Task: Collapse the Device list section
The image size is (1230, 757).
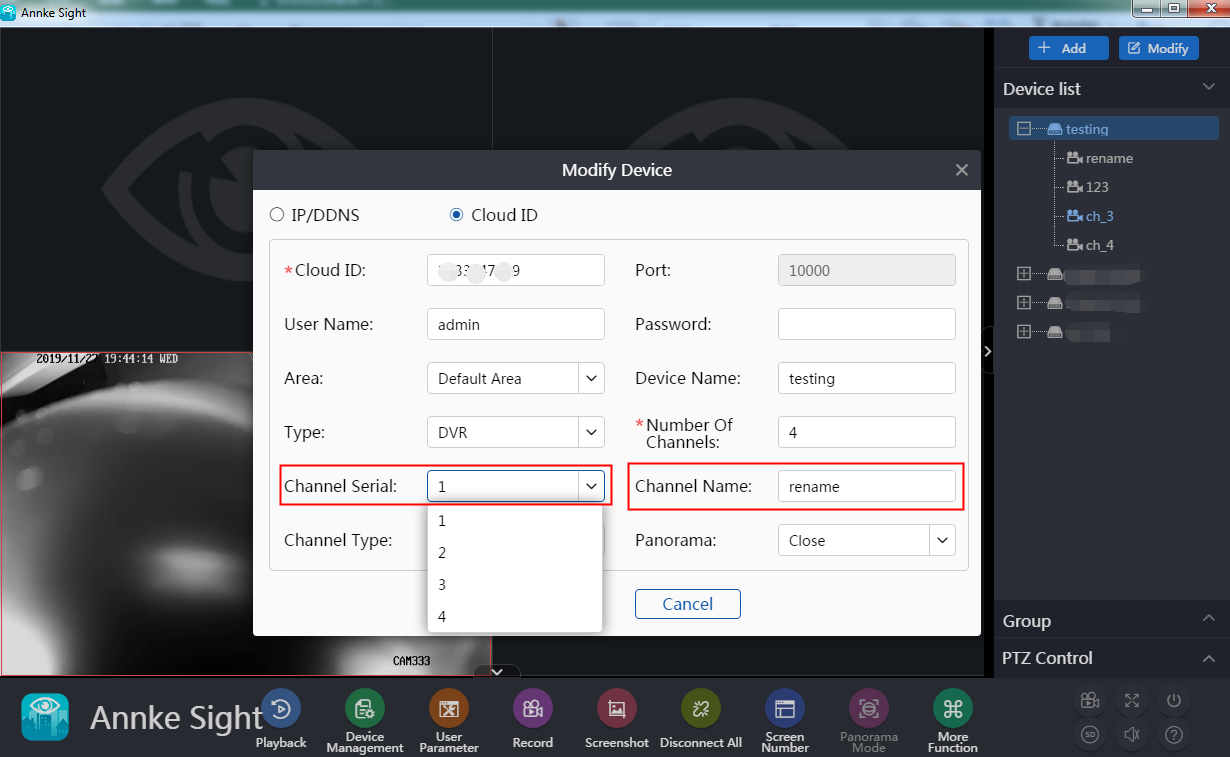Action: tap(1209, 88)
